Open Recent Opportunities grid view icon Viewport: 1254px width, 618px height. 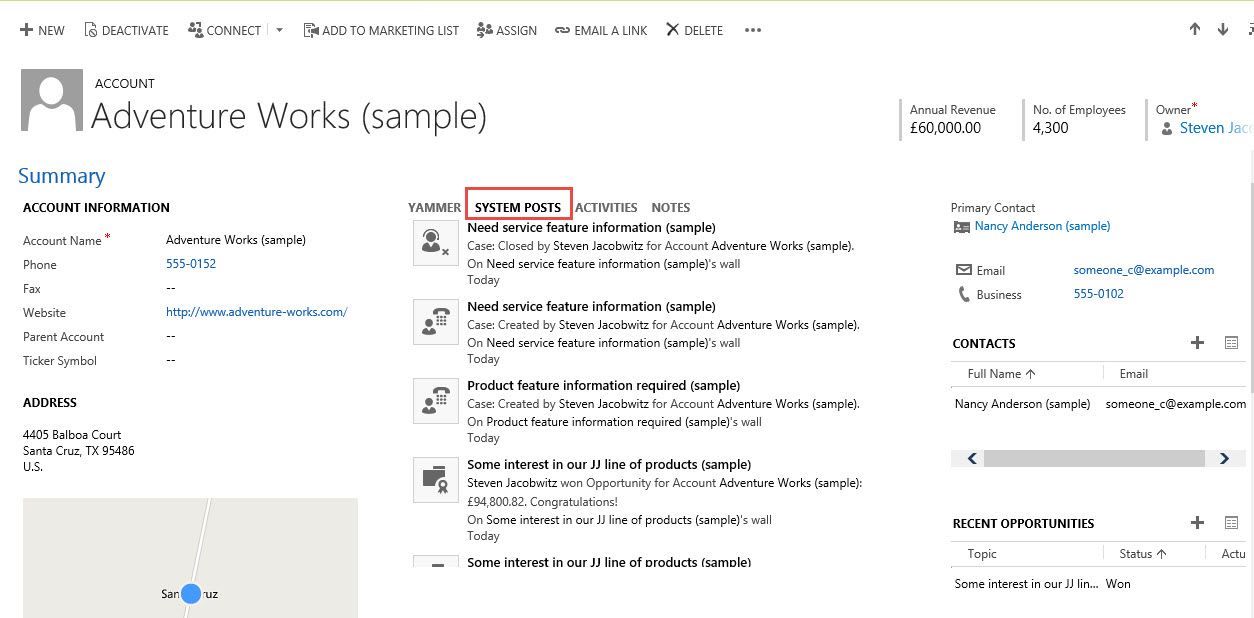pyautogui.click(x=1231, y=523)
